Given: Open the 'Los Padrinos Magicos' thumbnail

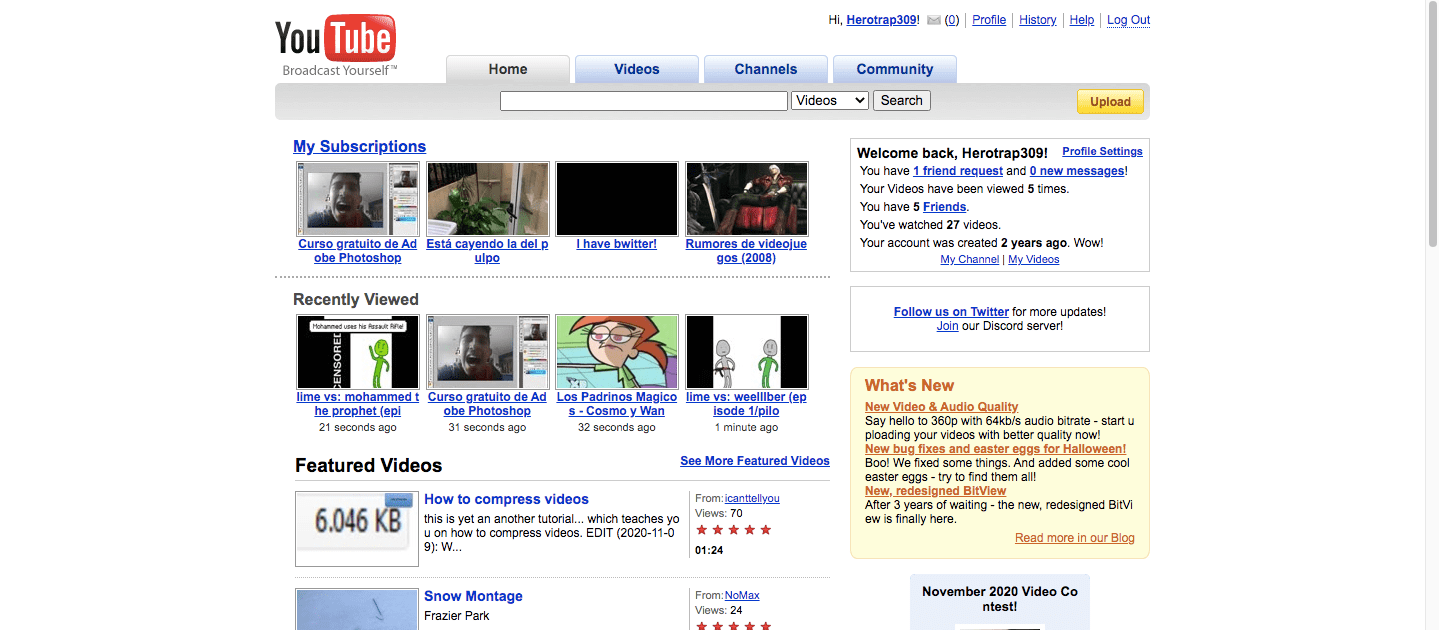Looking at the screenshot, I should pyautogui.click(x=616, y=351).
